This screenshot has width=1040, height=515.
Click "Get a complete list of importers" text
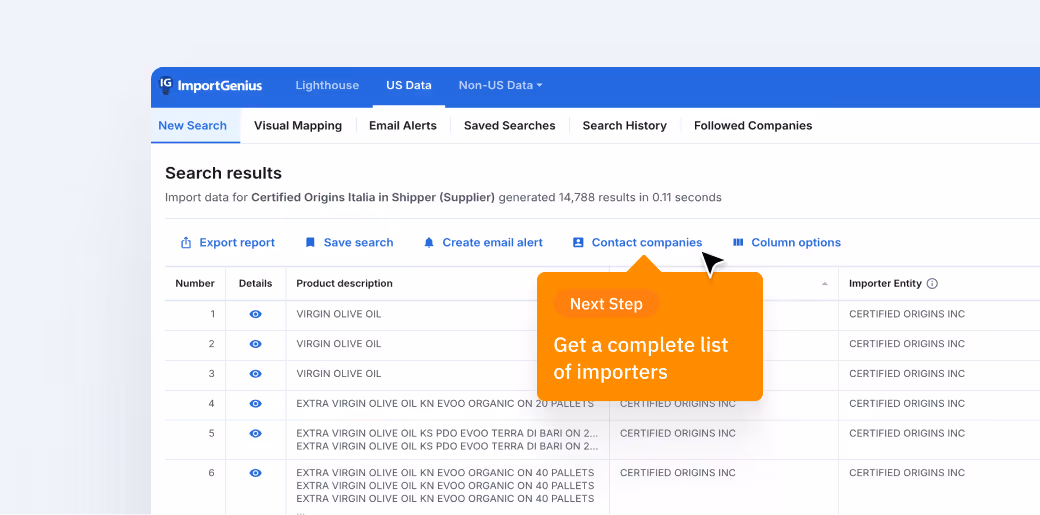pyautogui.click(x=641, y=358)
